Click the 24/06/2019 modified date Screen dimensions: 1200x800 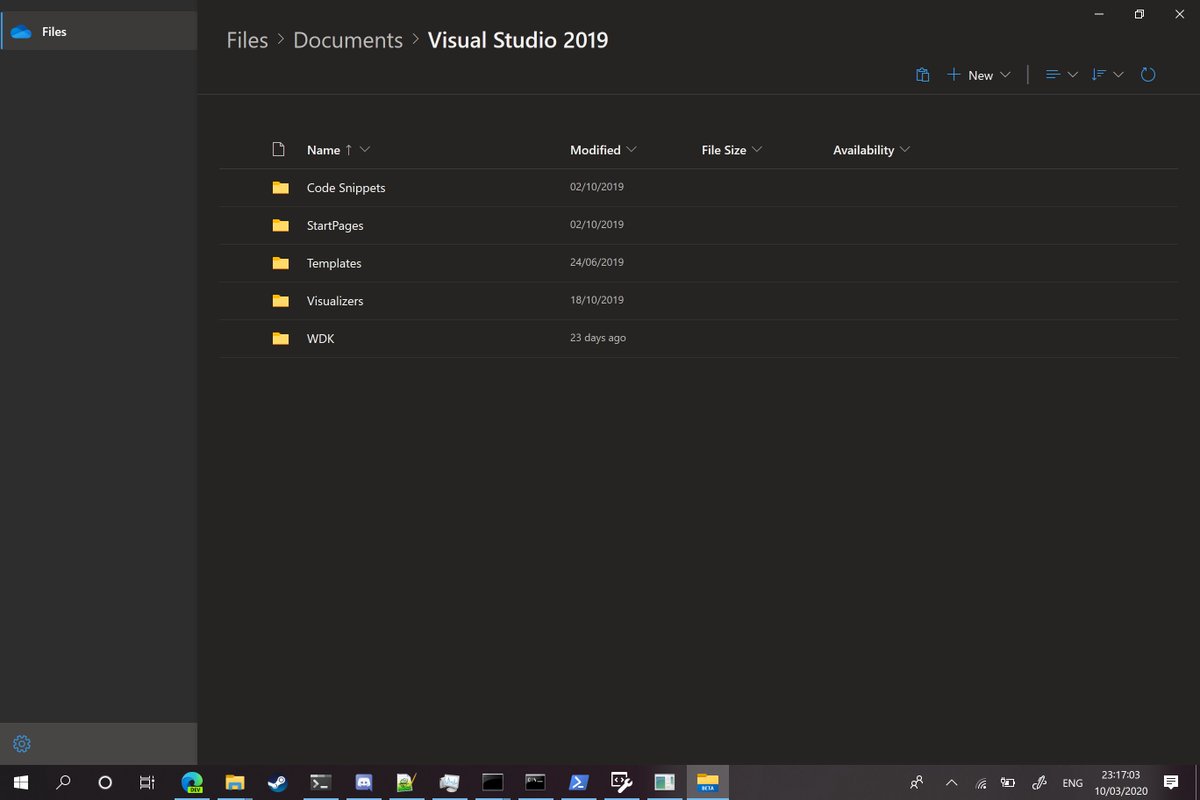click(597, 262)
